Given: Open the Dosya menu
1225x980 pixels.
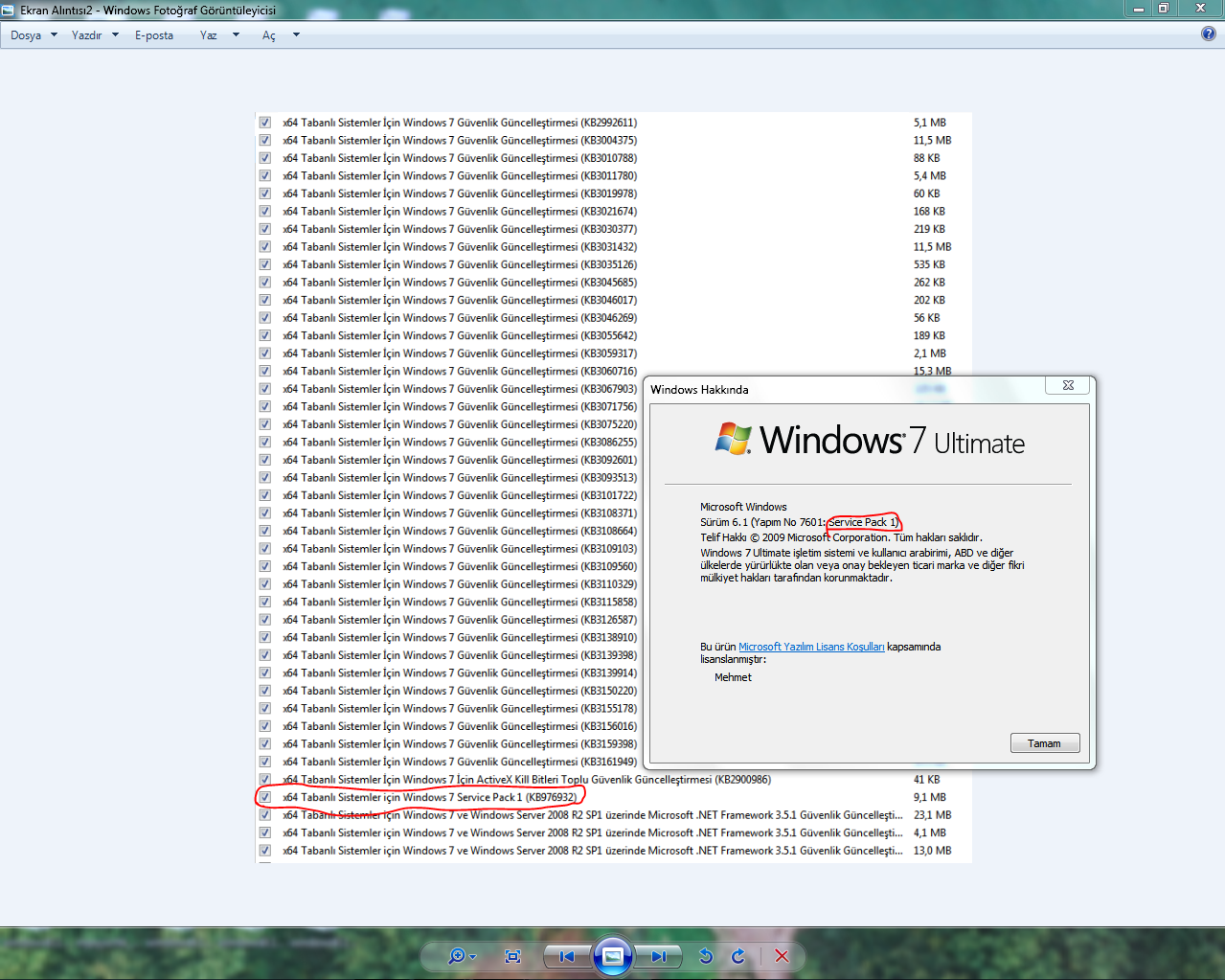Looking at the screenshot, I should [x=26, y=35].
